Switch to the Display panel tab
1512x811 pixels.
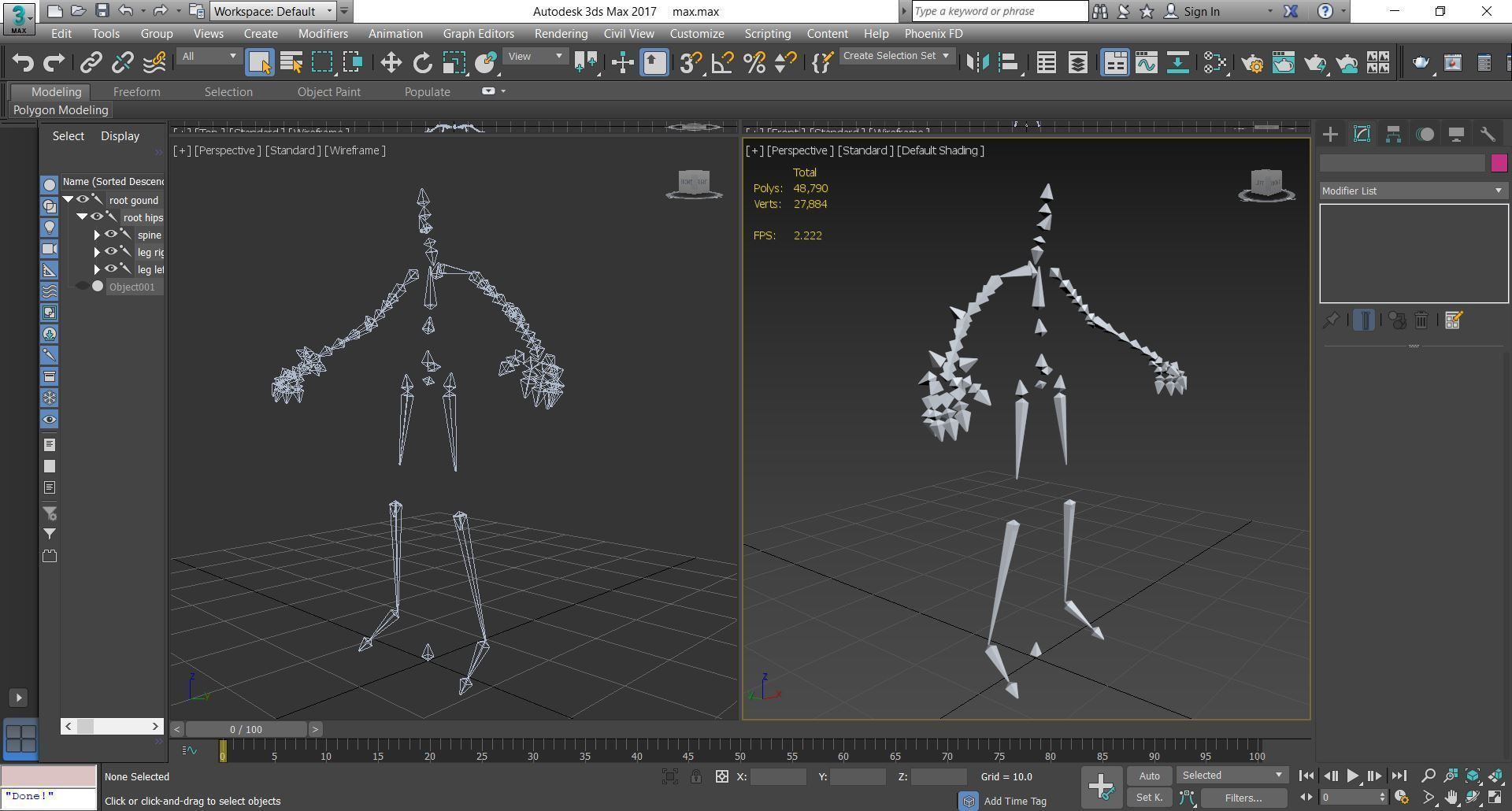(x=1456, y=135)
